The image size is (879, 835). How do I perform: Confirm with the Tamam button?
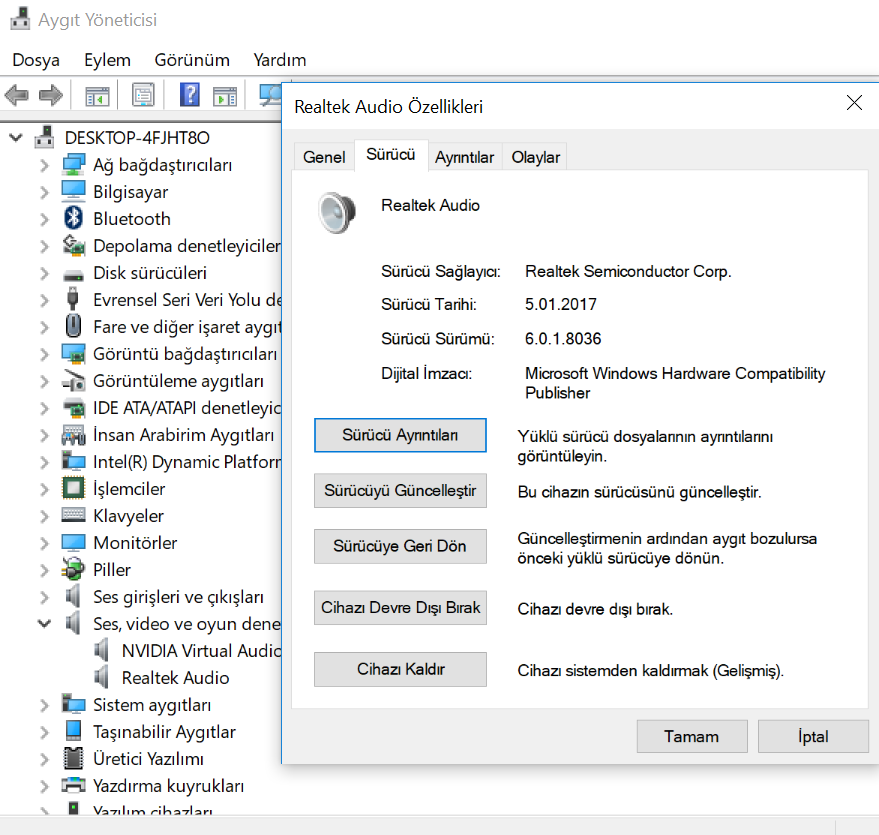point(692,736)
